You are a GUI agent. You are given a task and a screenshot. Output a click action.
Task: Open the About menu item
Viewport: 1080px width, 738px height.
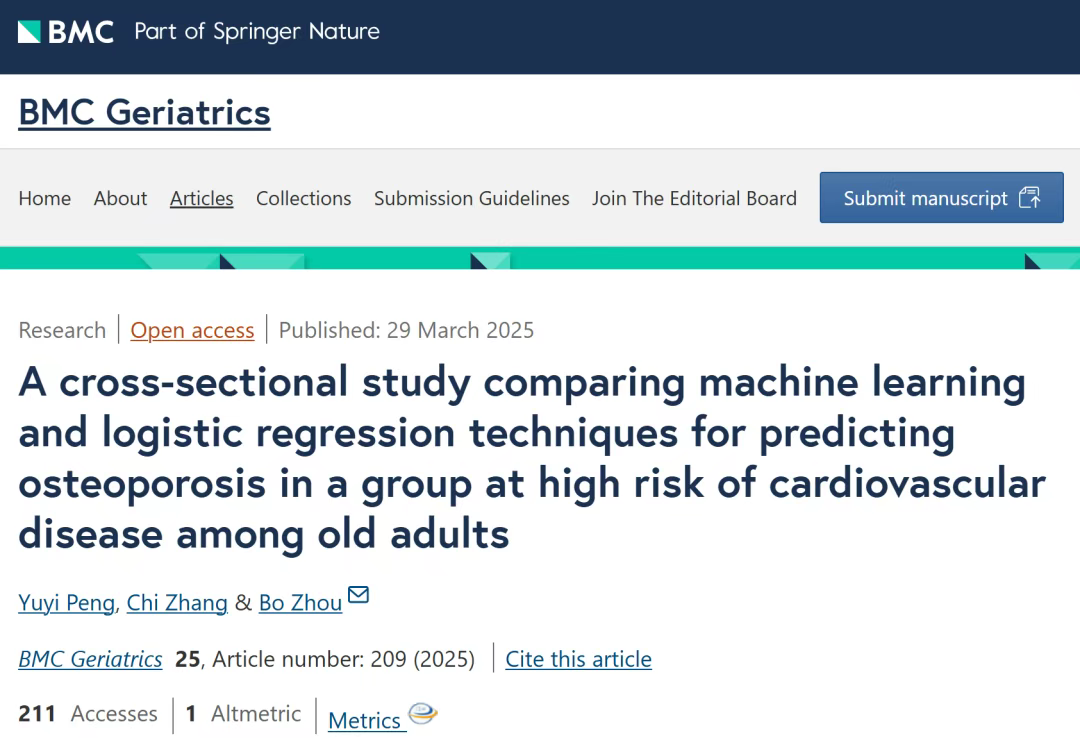tap(121, 198)
